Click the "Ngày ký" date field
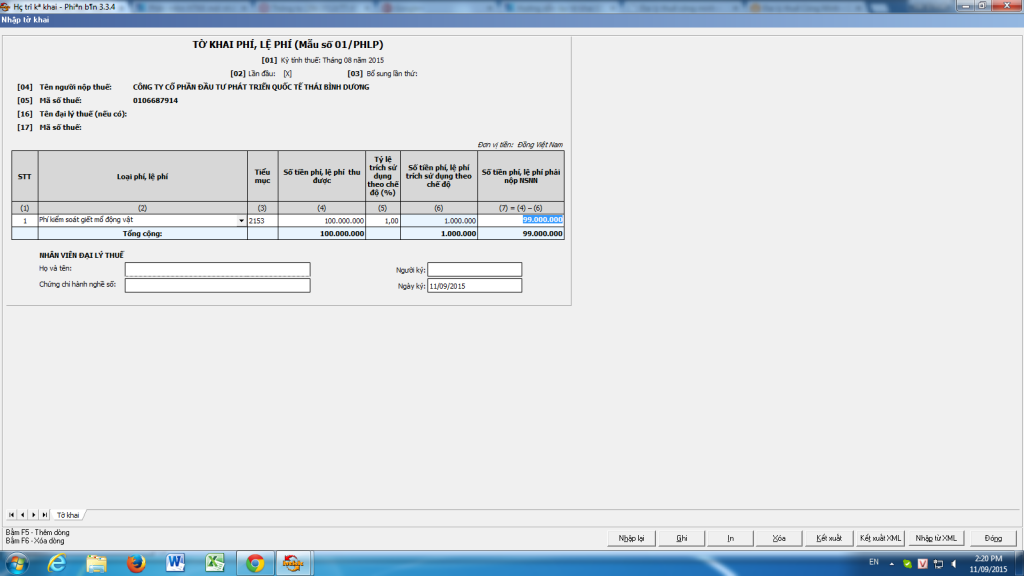This screenshot has width=1024, height=576. coord(474,286)
